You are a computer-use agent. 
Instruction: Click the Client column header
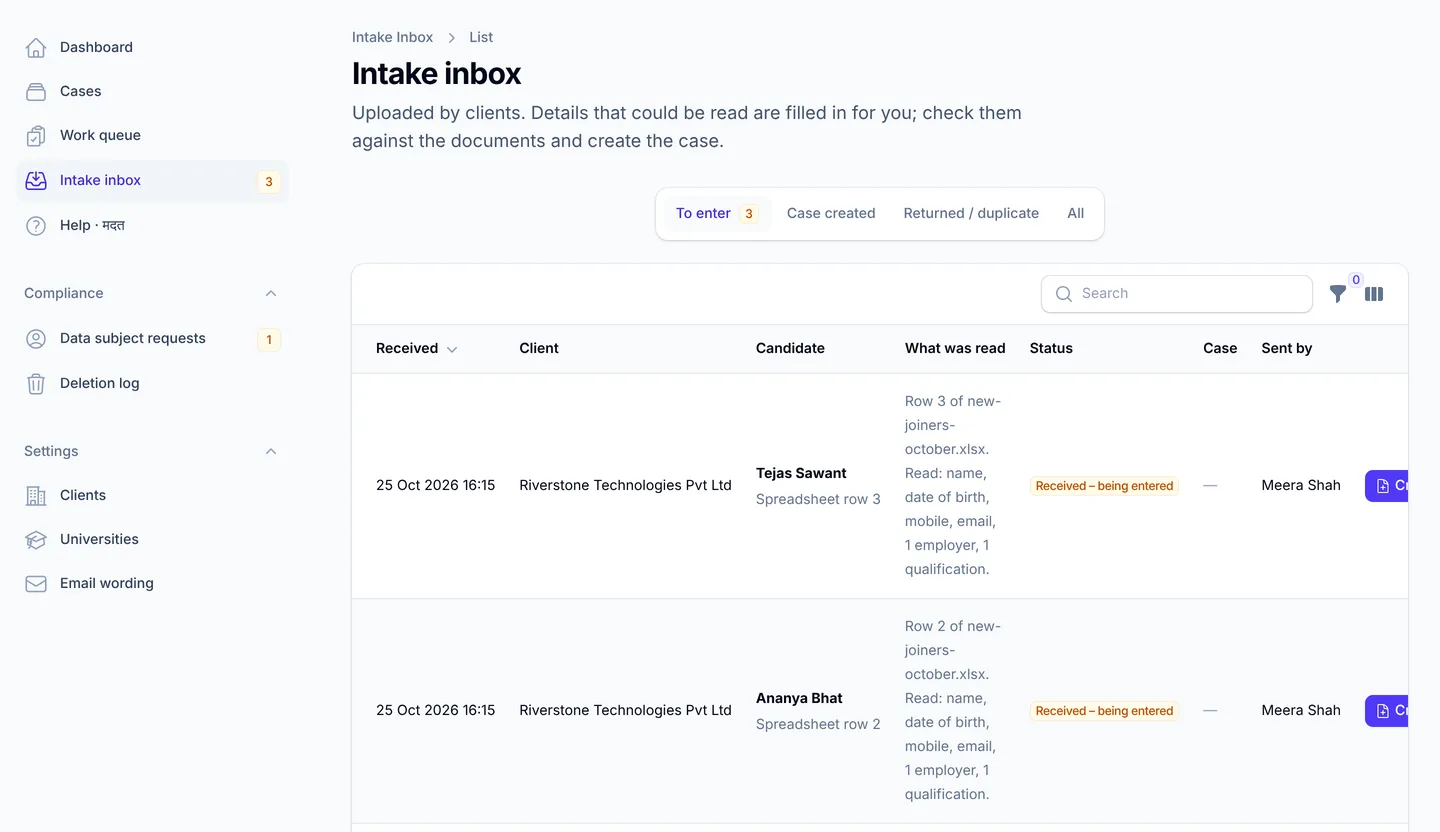tap(539, 348)
